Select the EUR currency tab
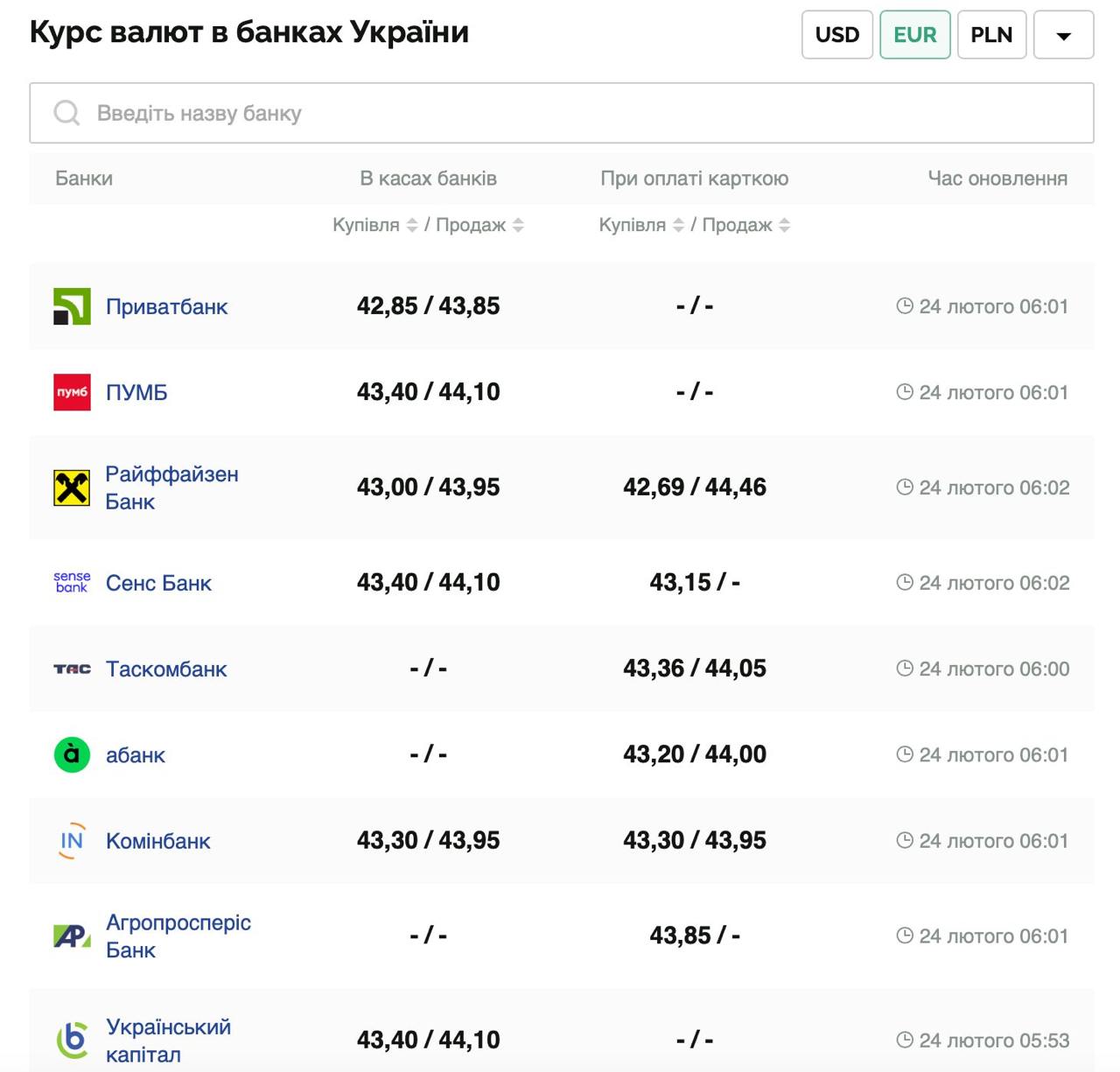 914,35
